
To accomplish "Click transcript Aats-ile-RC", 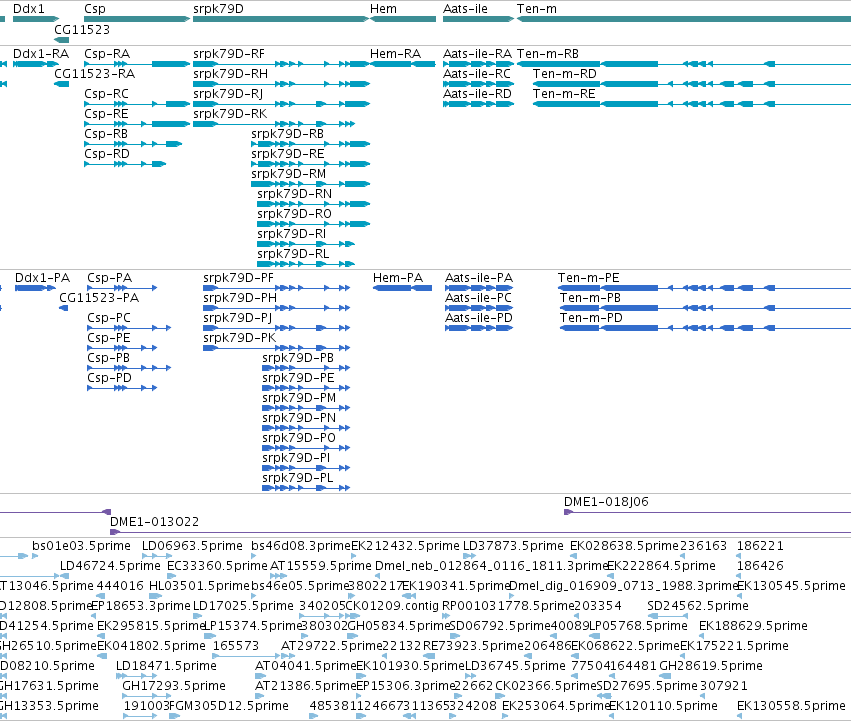I will tap(477, 74).
